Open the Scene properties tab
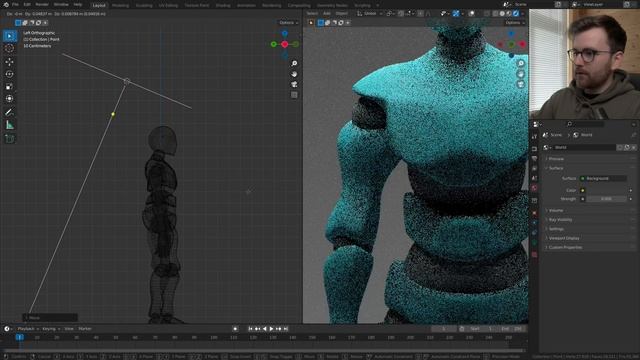This screenshot has width=640, height=360. coord(534,178)
